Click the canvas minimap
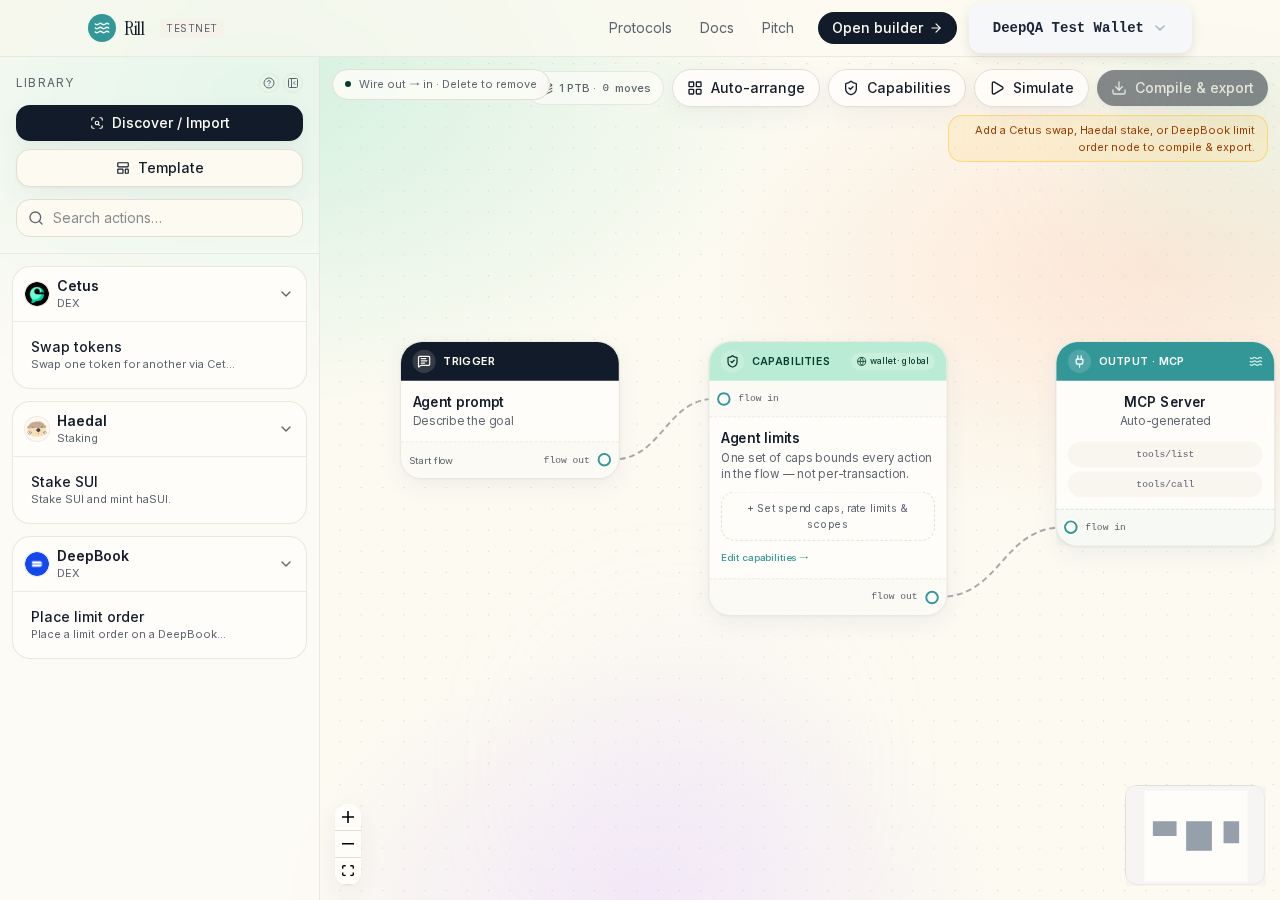The height and width of the screenshot is (900, 1280). (1195, 835)
